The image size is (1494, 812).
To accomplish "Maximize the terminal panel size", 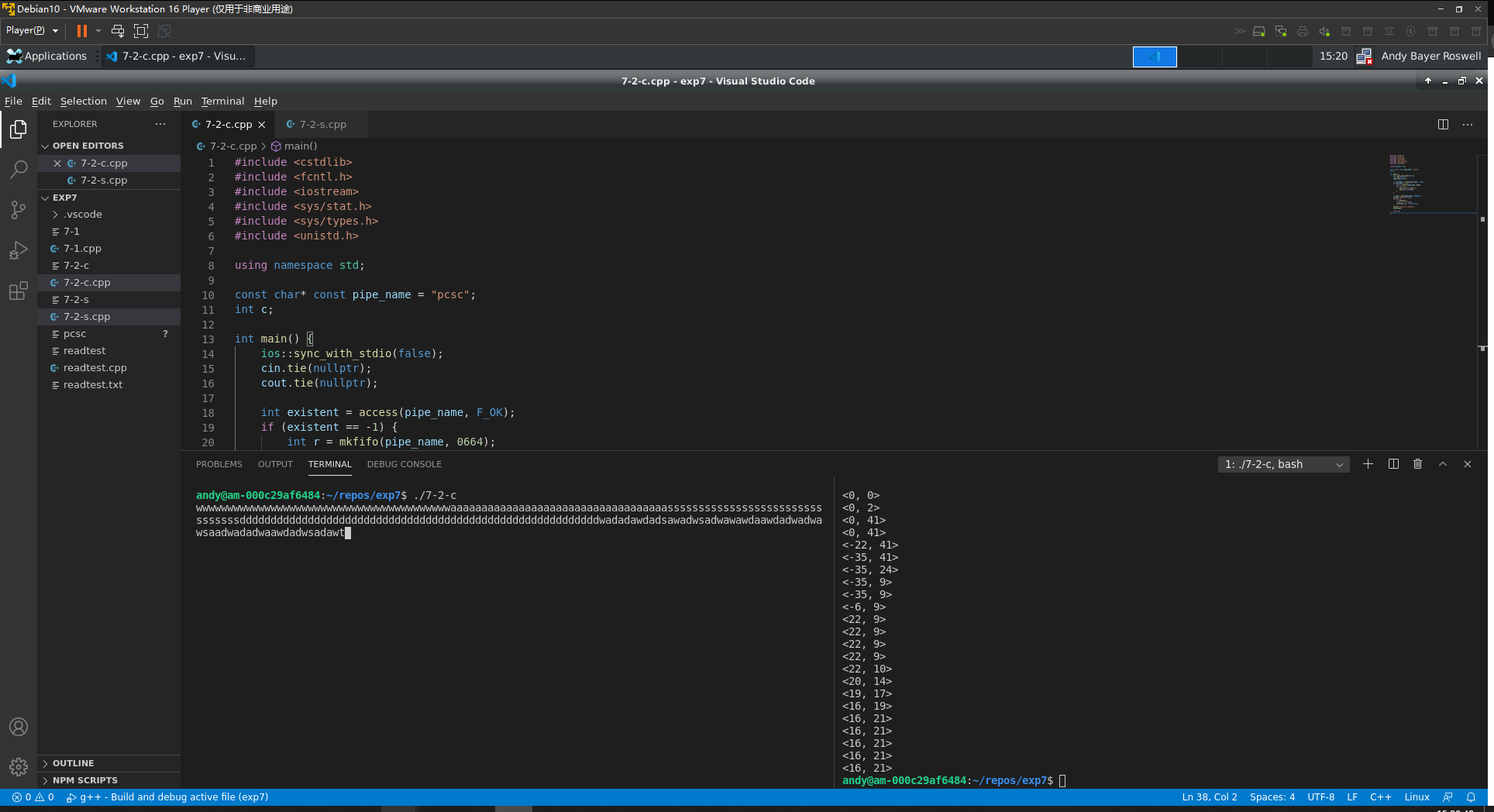I will coord(1443,464).
